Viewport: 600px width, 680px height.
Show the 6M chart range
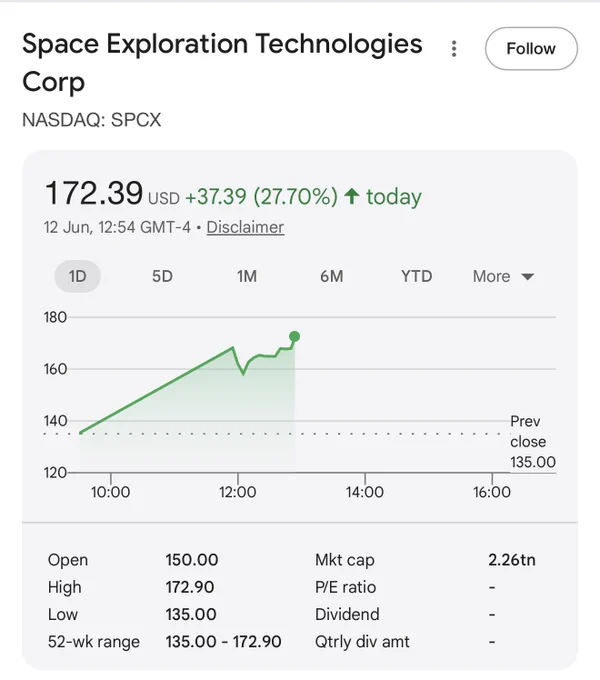(x=332, y=276)
